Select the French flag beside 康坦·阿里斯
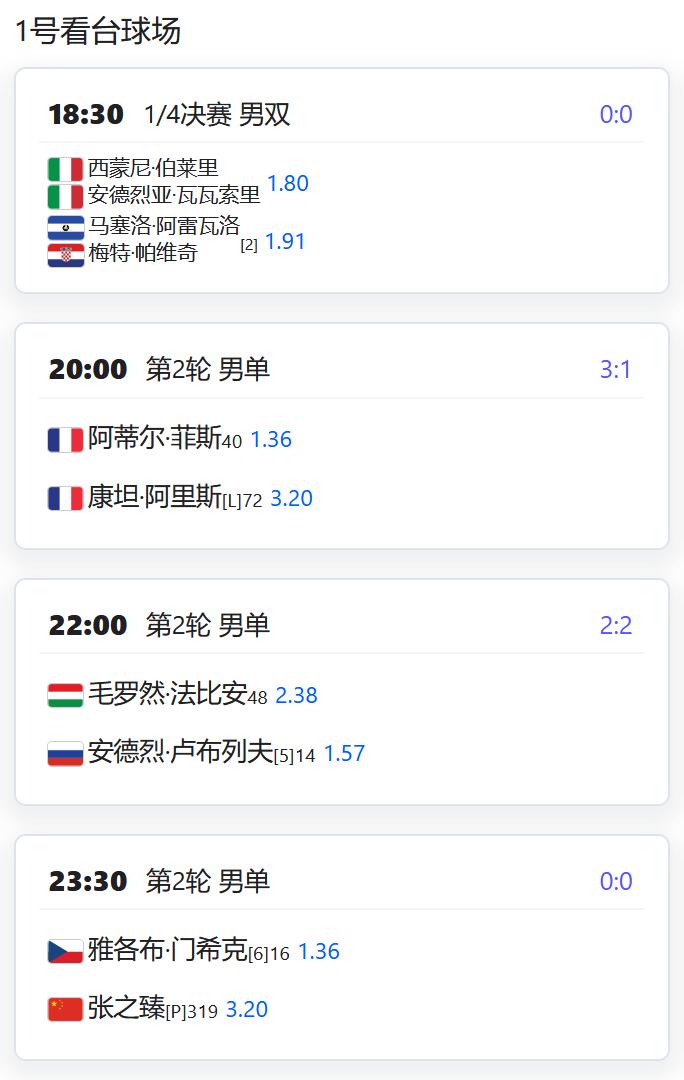Viewport: 684px width, 1080px height. (64, 497)
